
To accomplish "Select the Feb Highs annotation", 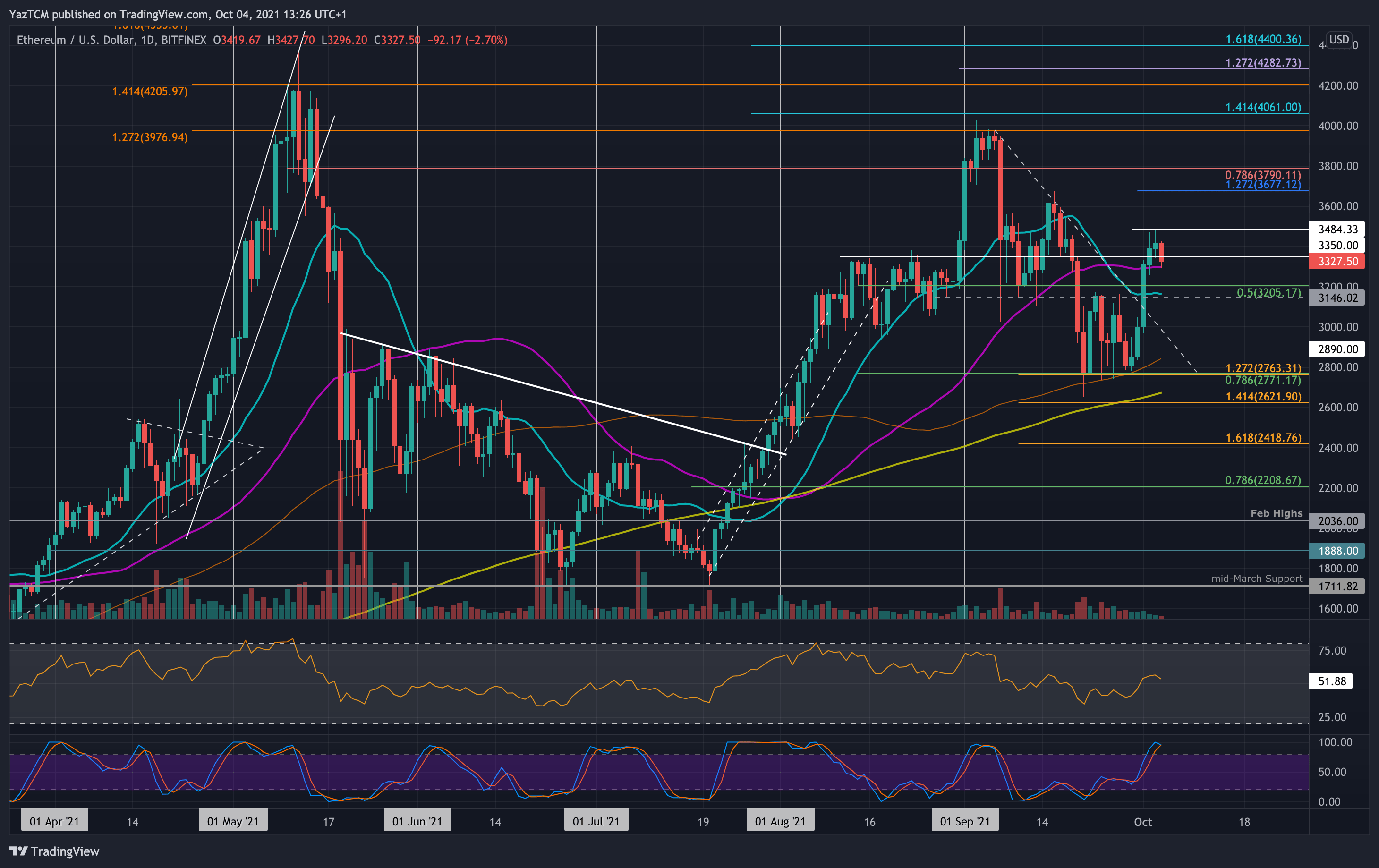I will pos(1277,513).
